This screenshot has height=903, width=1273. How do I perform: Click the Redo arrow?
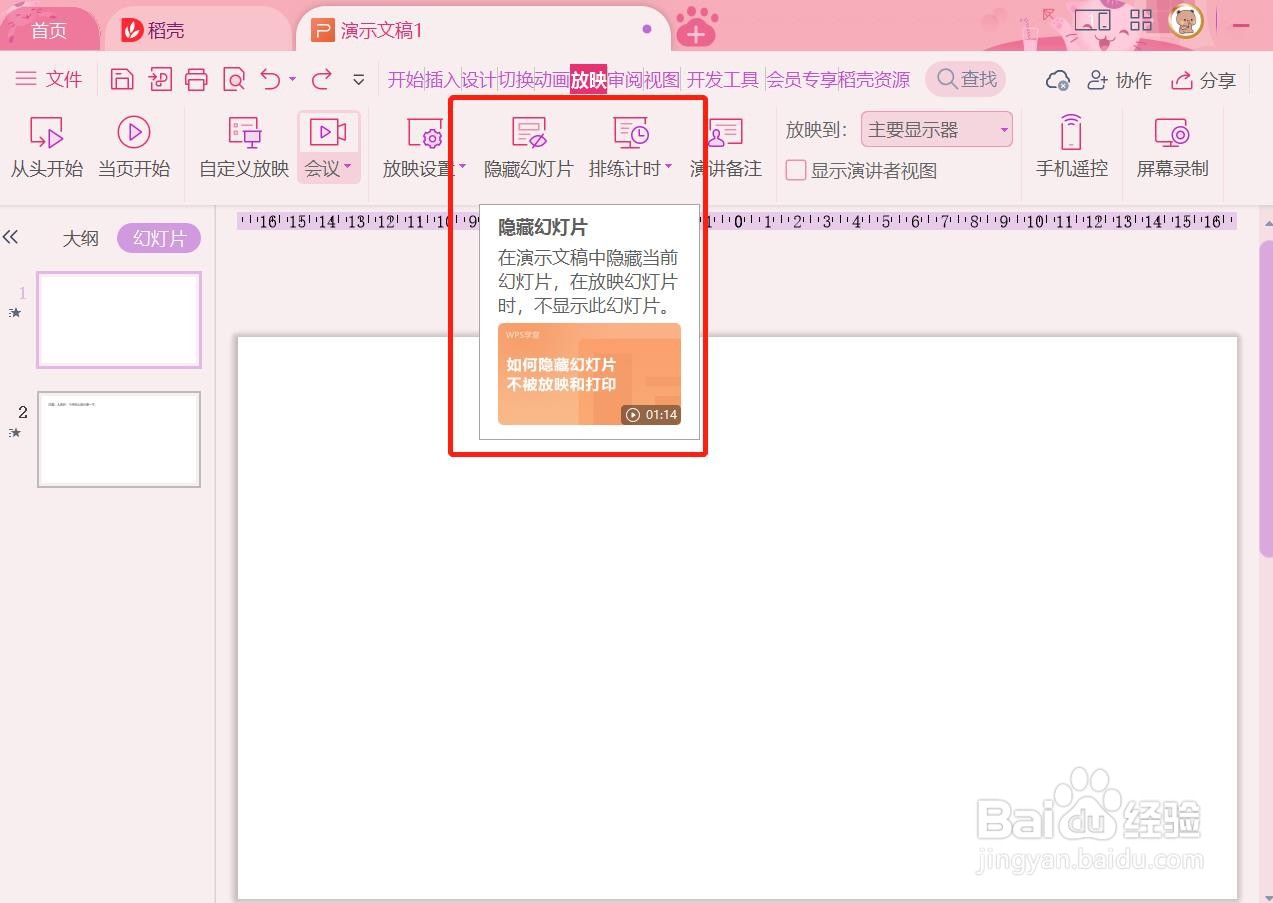(322, 79)
